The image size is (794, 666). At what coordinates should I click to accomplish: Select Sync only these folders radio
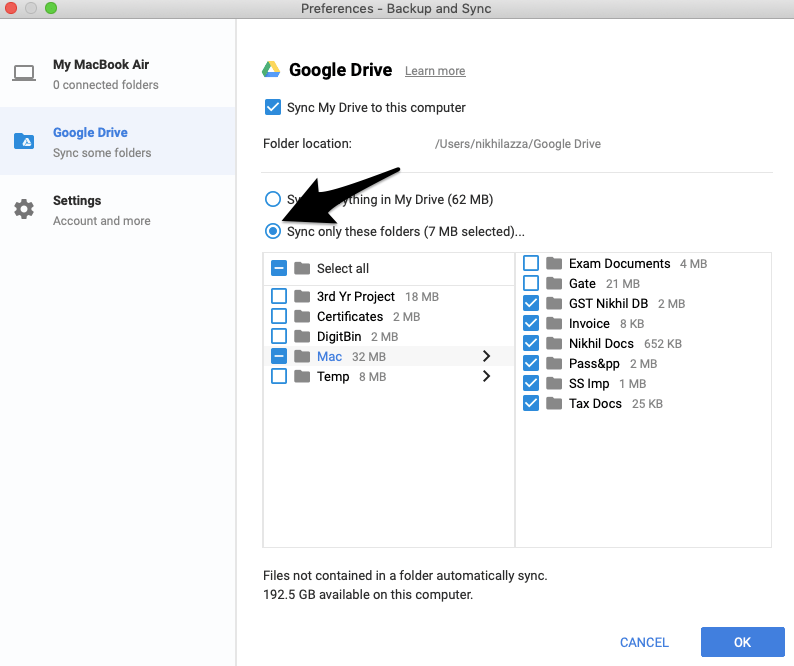click(x=273, y=231)
